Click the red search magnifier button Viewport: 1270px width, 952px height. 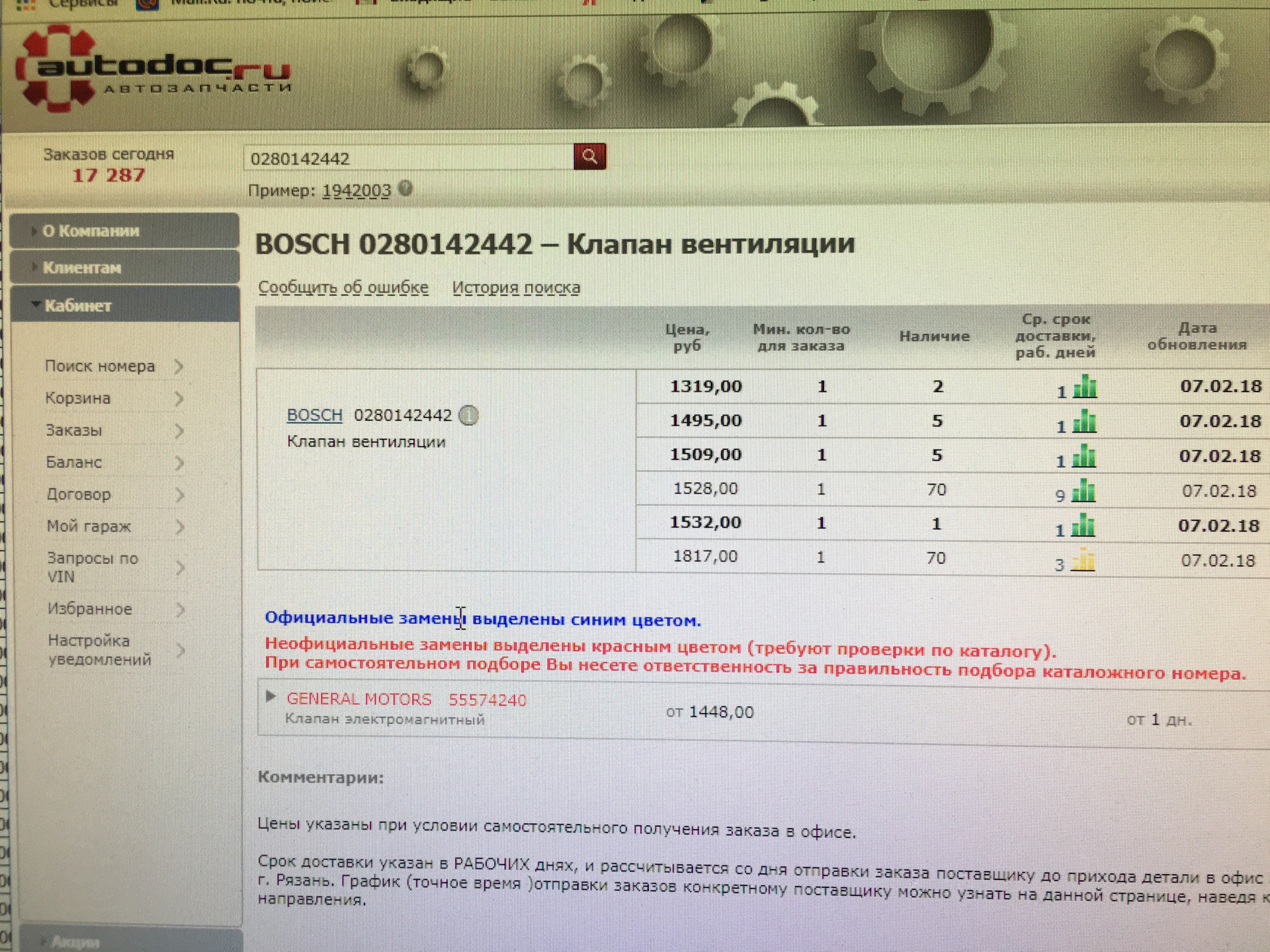click(x=589, y=157)
